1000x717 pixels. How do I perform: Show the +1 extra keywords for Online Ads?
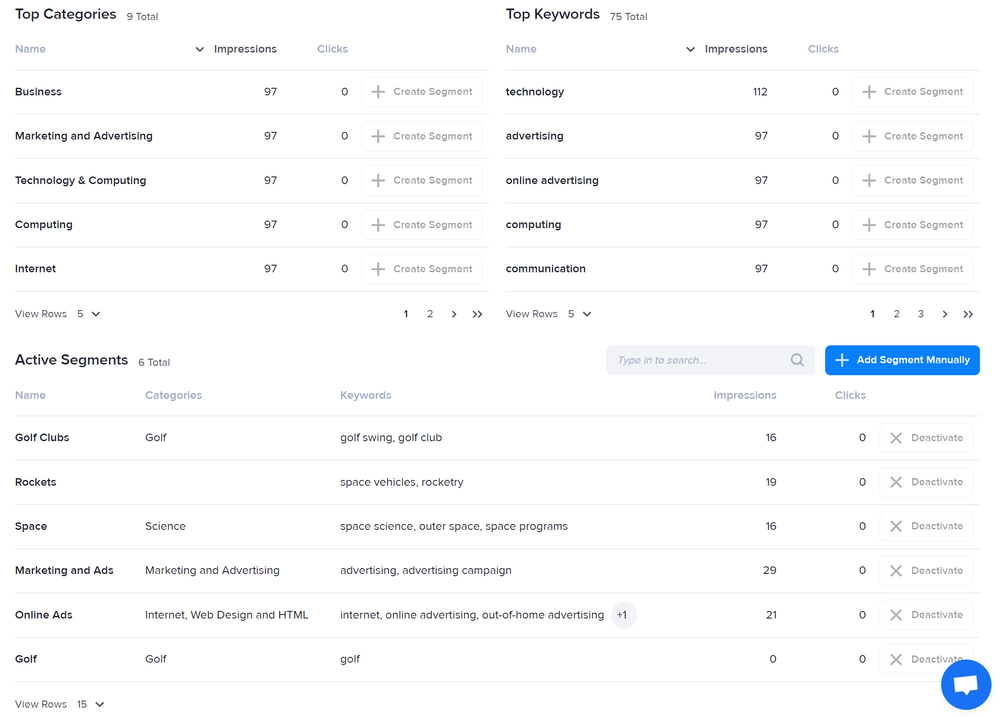(622, 615)
